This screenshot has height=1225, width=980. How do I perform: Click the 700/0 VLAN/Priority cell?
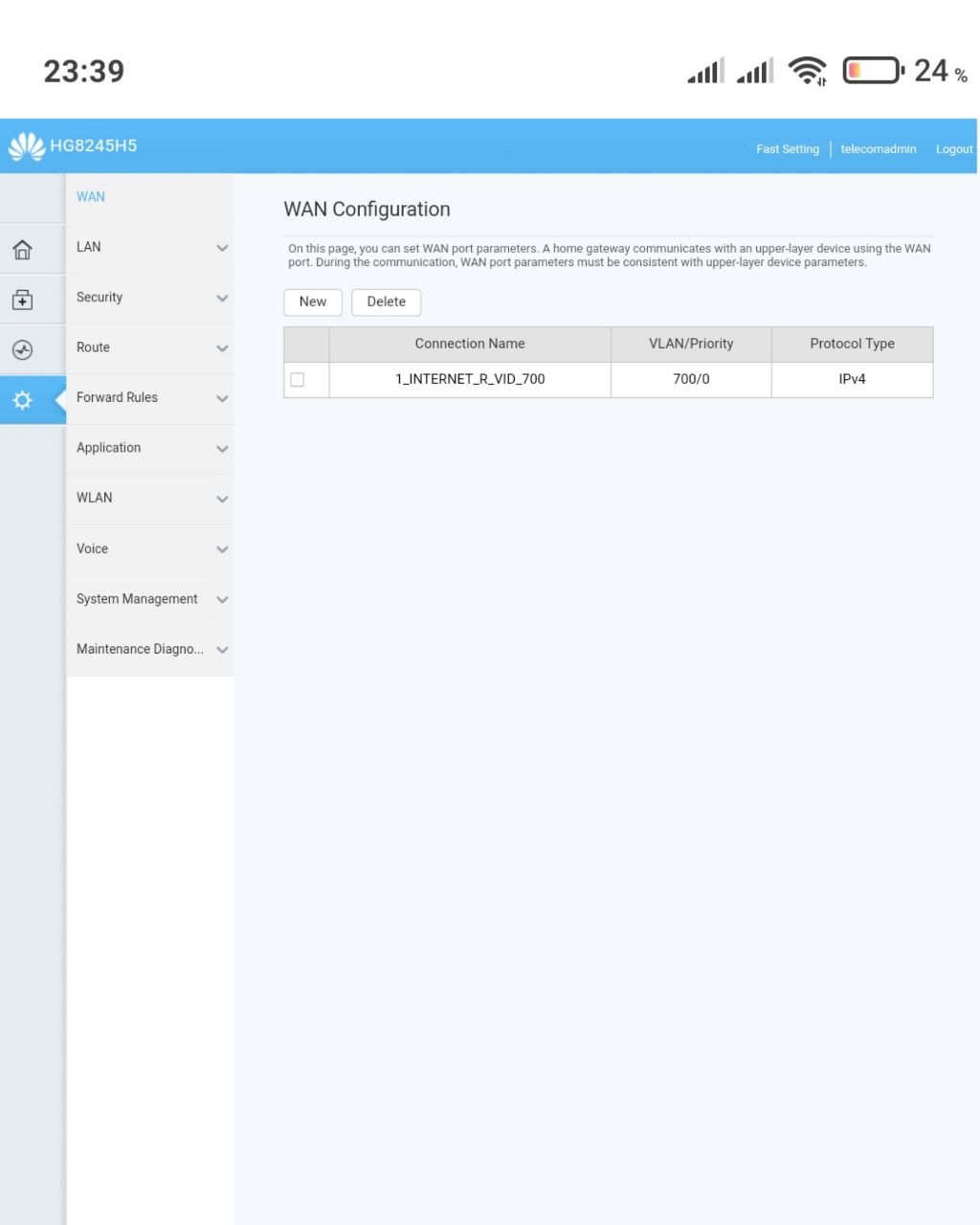coord(691,379)
